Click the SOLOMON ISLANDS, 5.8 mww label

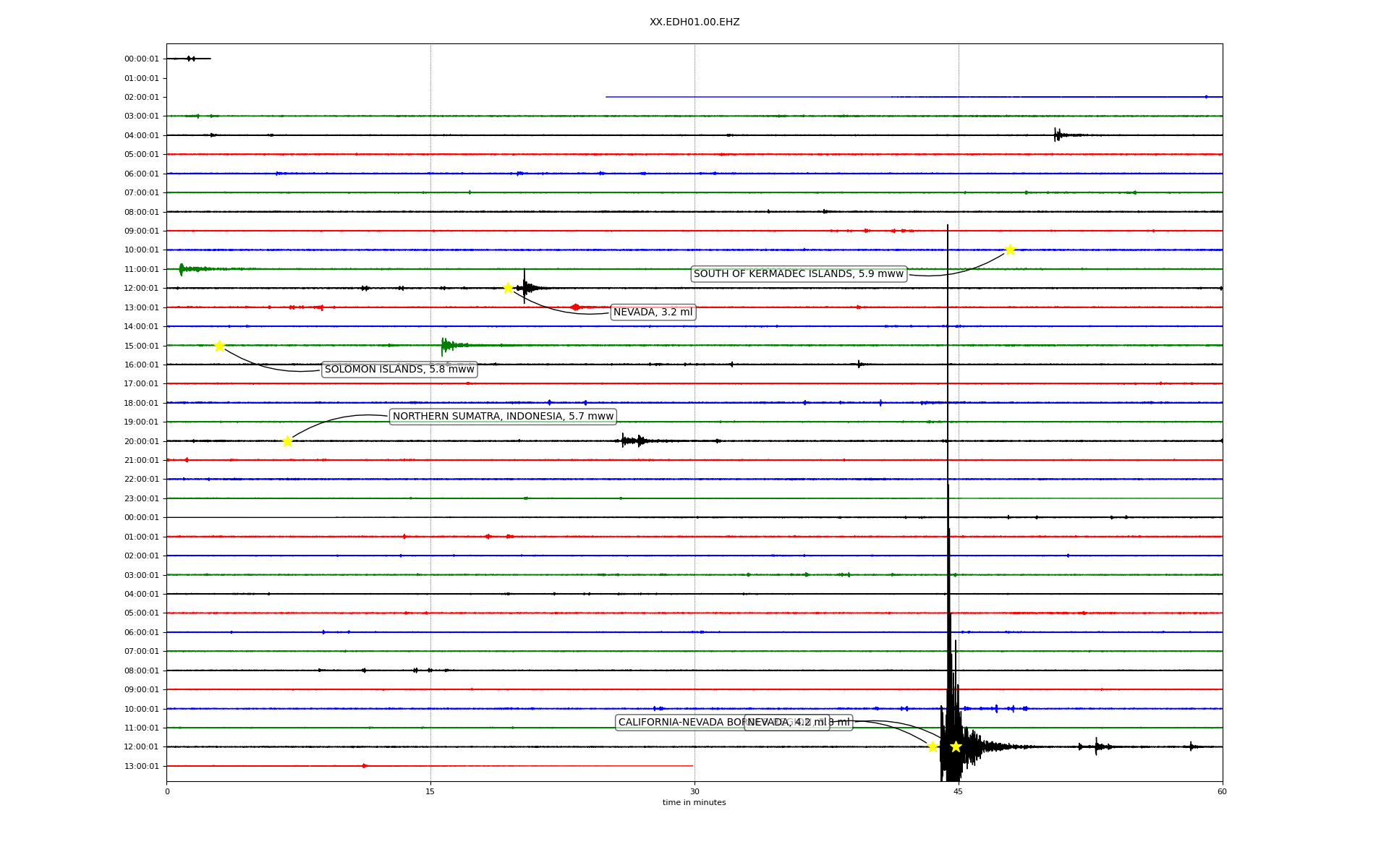click(x=399, y=370)
